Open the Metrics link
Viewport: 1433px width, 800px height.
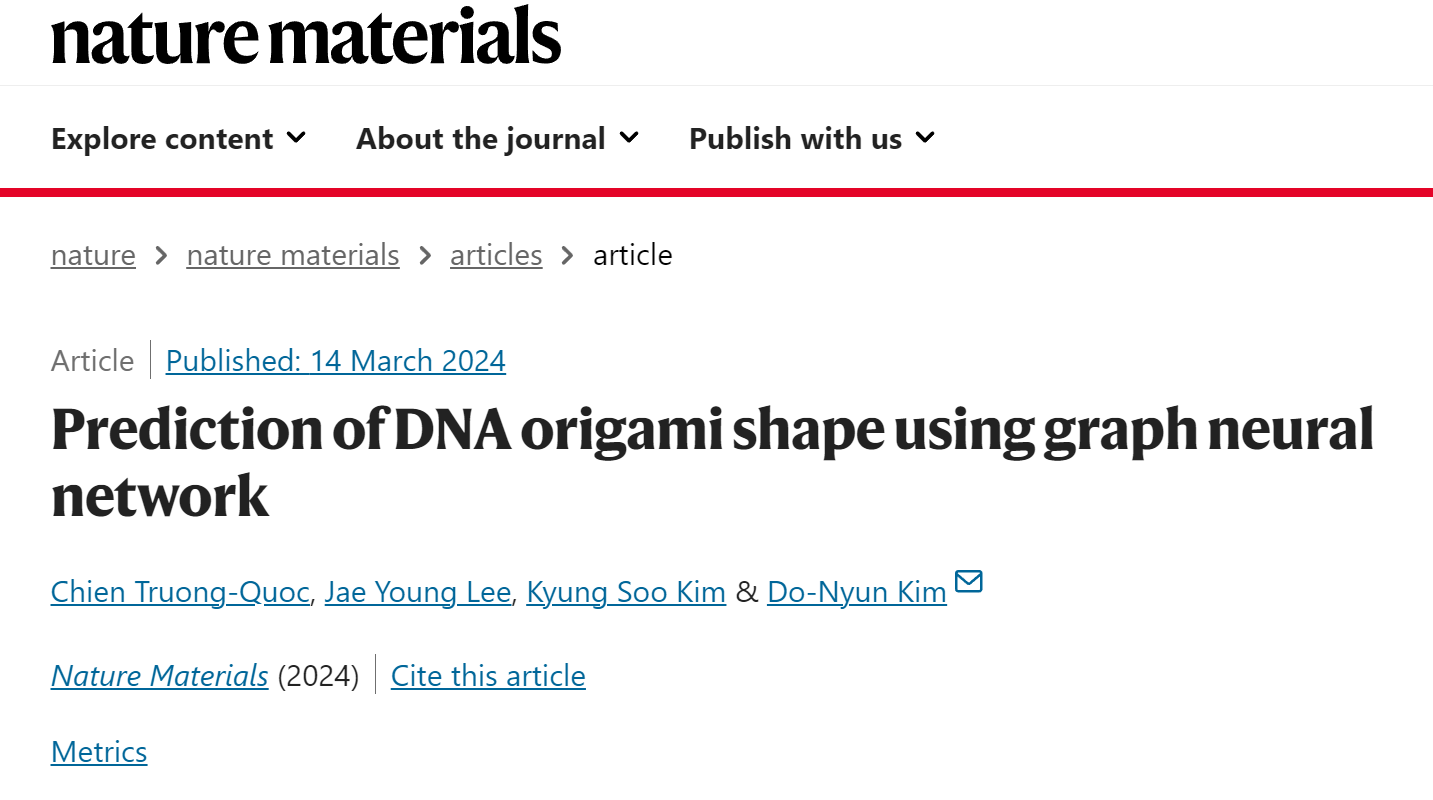[x=99, y=752]
